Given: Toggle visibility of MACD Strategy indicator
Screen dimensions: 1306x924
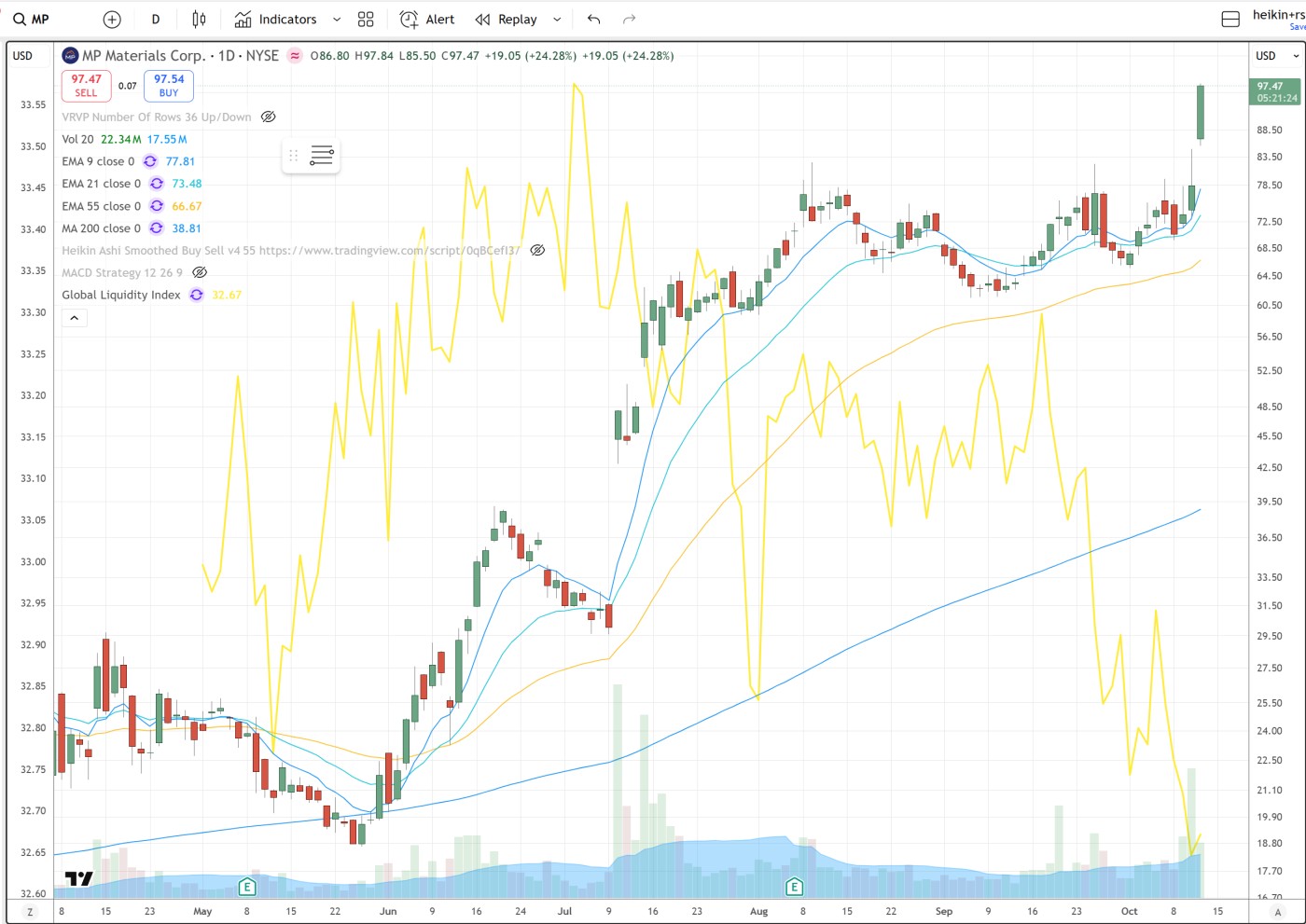Looking at the screenshot, I should [x=200, y=273].
